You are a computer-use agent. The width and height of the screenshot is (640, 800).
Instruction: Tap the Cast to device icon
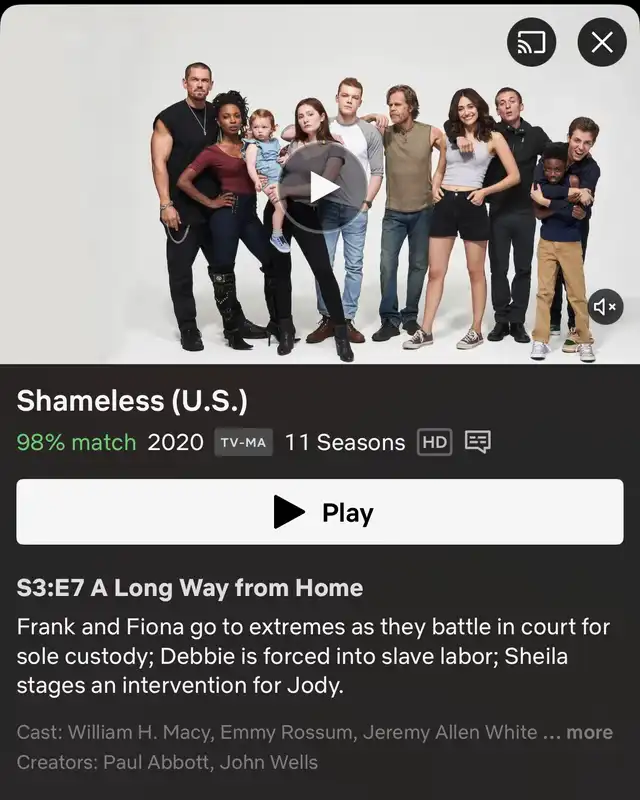(x=531, y=42)
